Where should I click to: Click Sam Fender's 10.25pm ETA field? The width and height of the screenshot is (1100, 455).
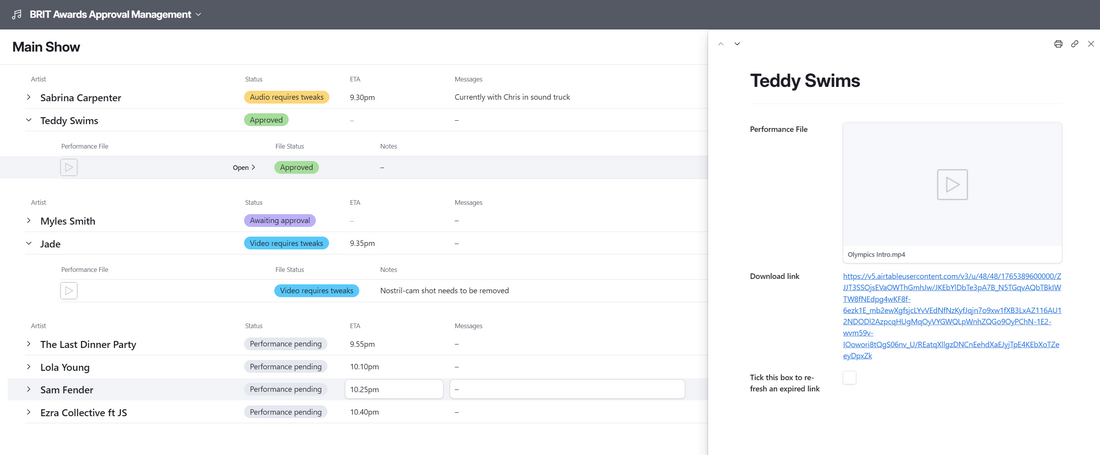[393, 390]
